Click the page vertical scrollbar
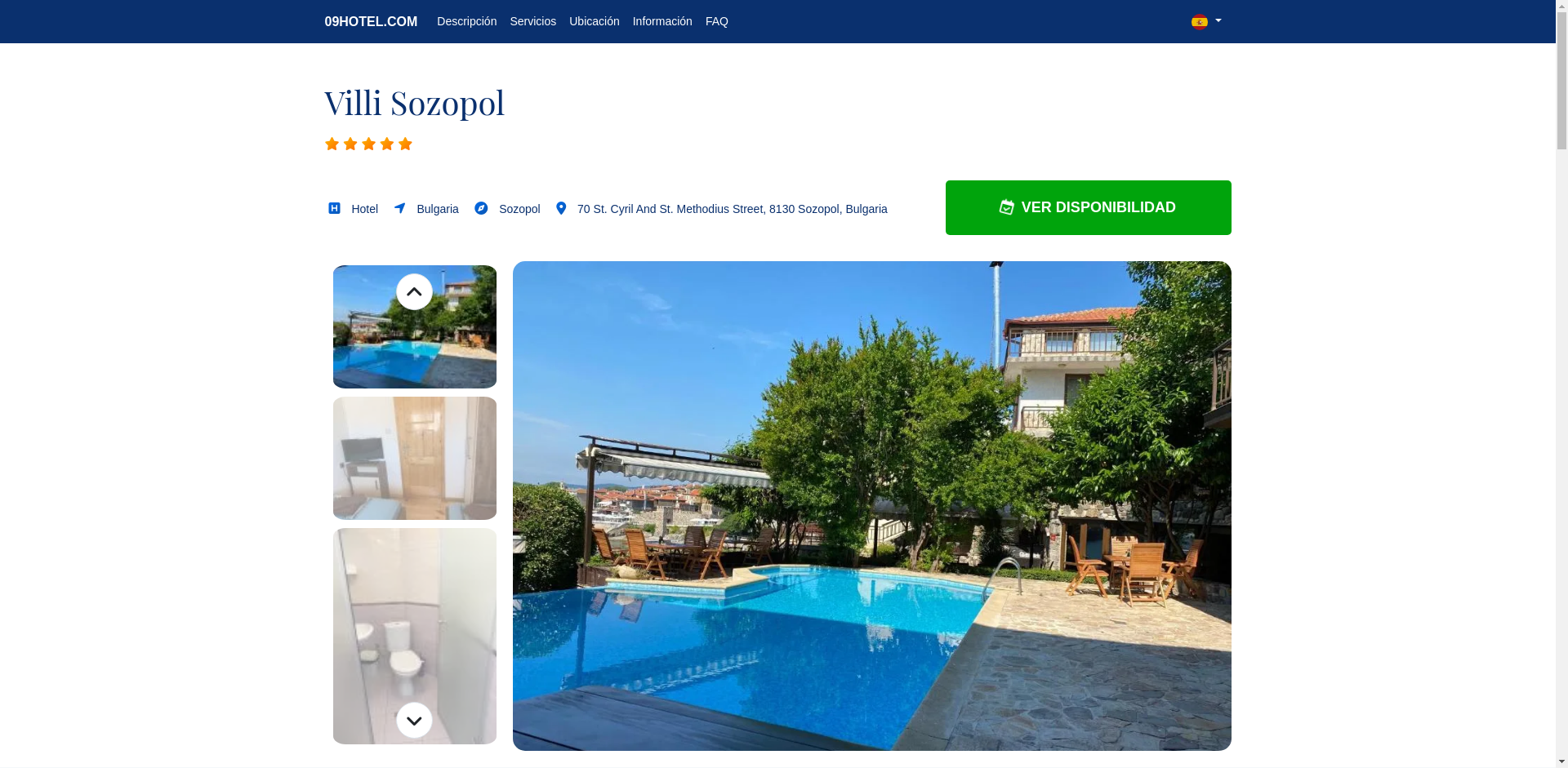The height and width of the screenshot is (768, 1568). point(1561,384)
